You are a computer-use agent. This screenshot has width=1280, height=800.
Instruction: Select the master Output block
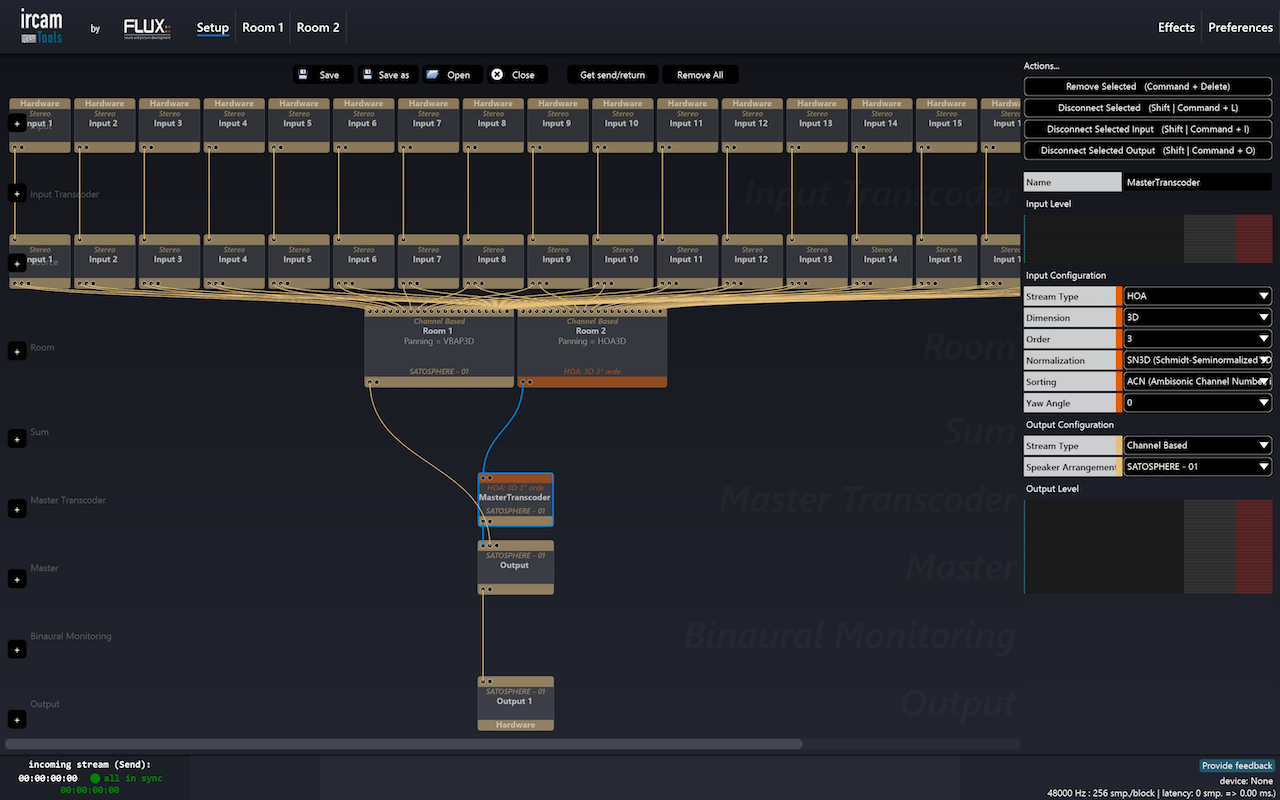point(515,567)
